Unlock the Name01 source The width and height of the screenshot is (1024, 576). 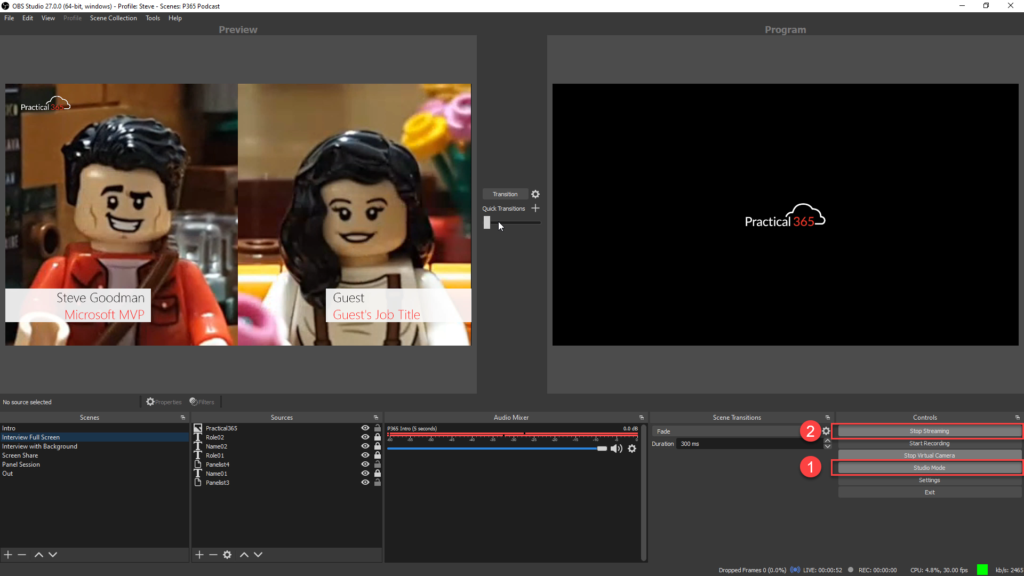(x=377, y=473)
